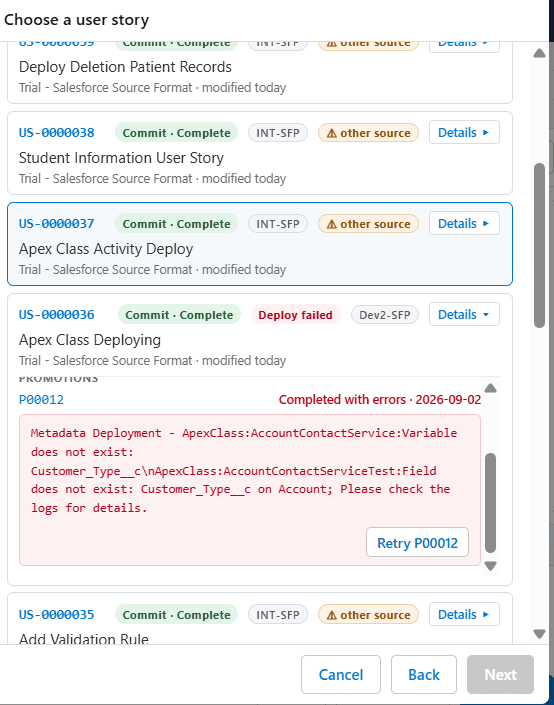Viewport: 554px width, 705px height.
Task: Click the Add Validation Rule title
Action: click(84, 638)
